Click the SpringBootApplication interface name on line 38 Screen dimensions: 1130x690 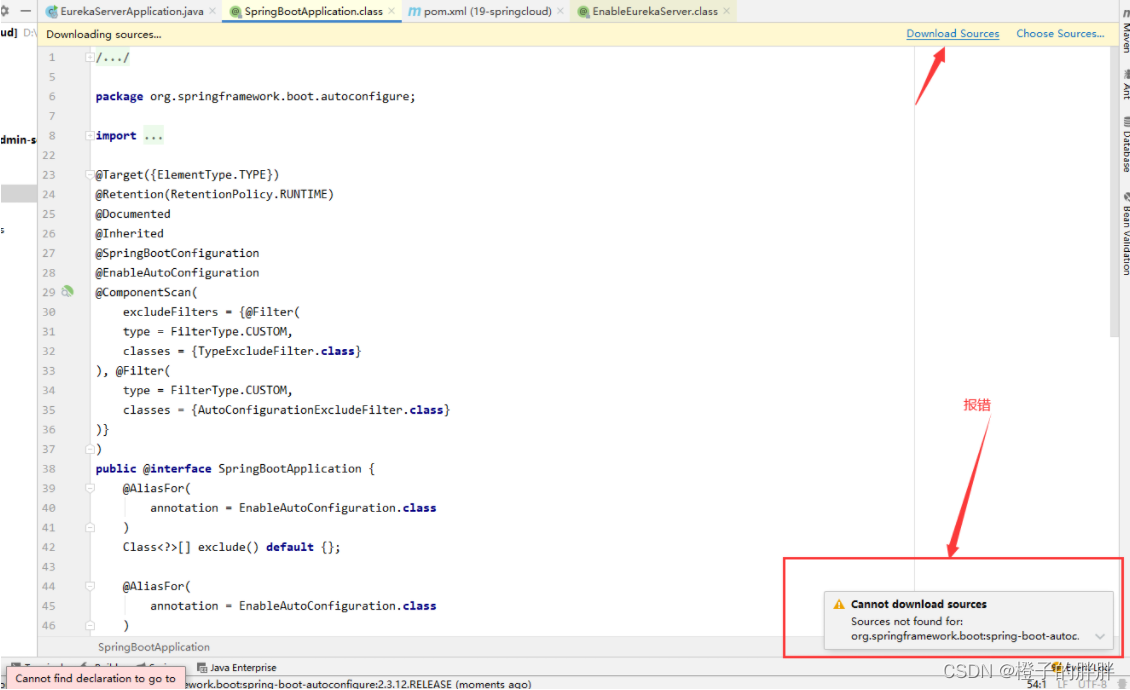point(290,469)
